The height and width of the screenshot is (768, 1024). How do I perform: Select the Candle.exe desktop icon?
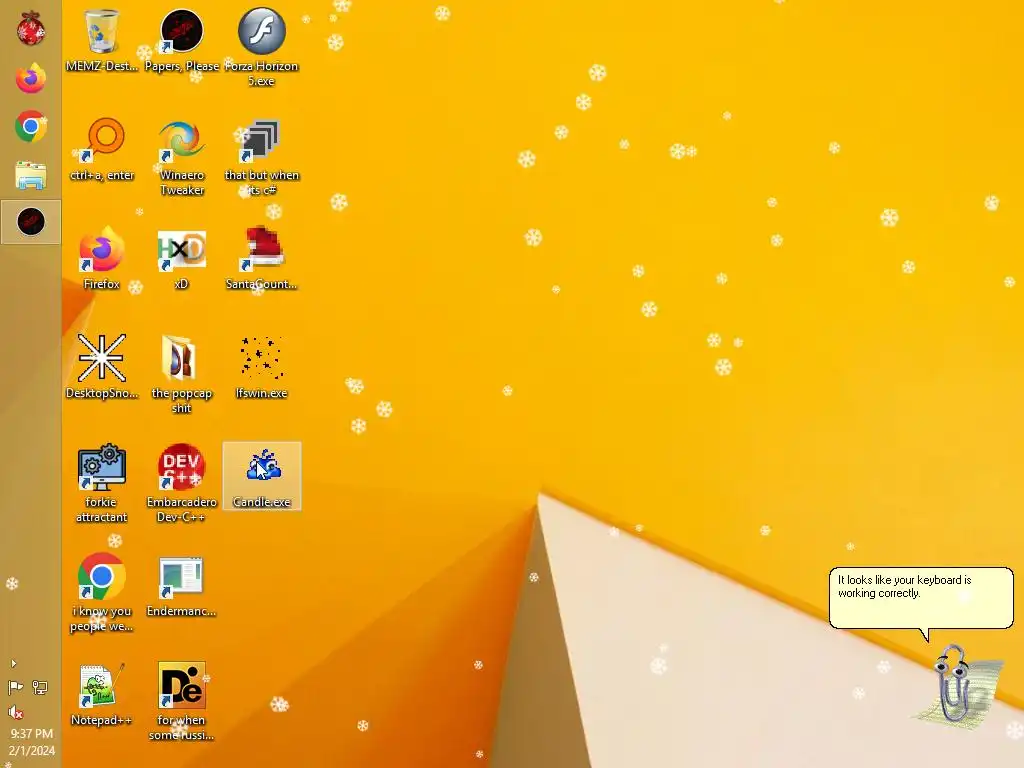pyautogui.click(x=262, y=476)
